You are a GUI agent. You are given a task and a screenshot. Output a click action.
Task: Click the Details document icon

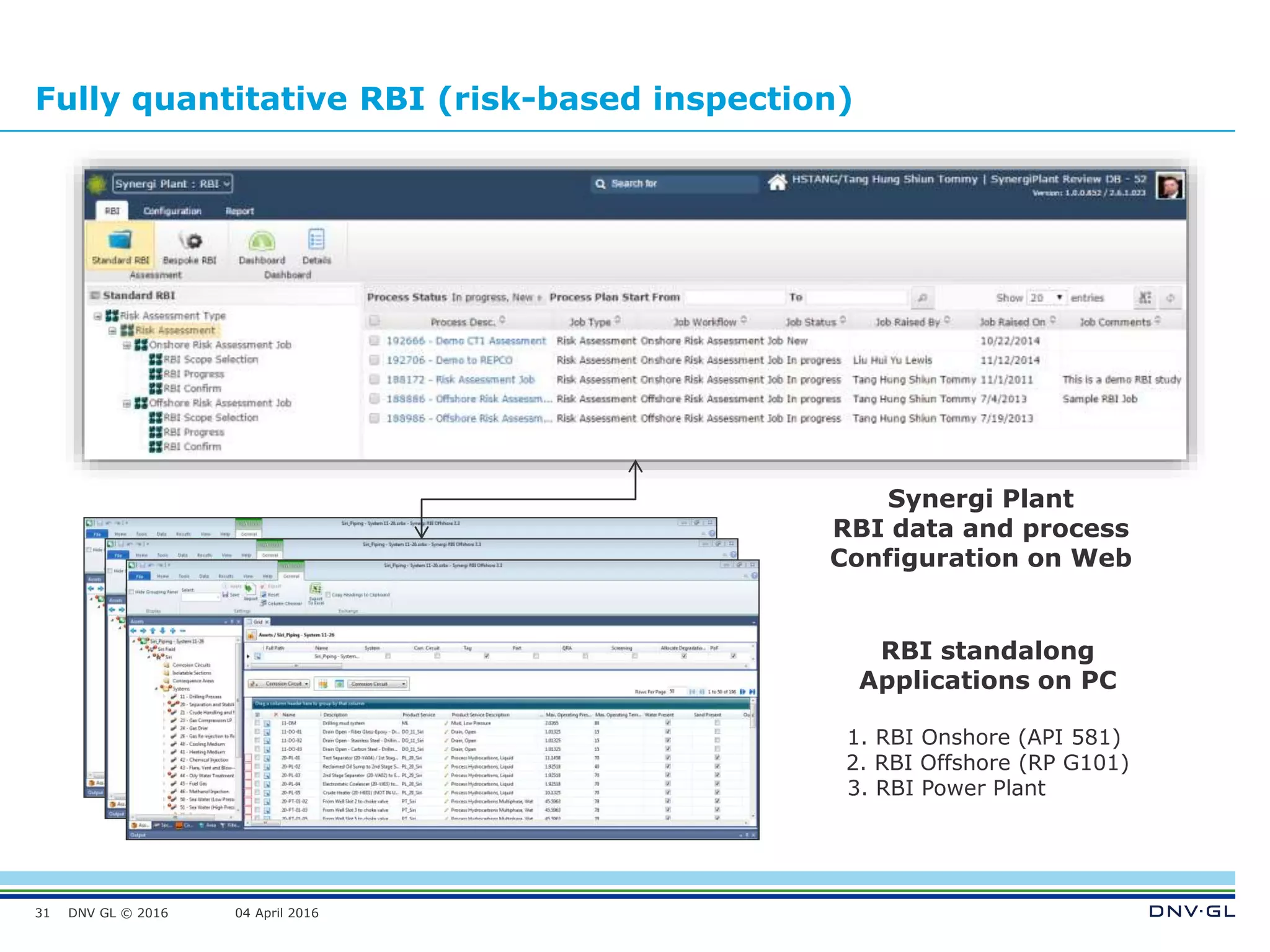click(316, 239)
